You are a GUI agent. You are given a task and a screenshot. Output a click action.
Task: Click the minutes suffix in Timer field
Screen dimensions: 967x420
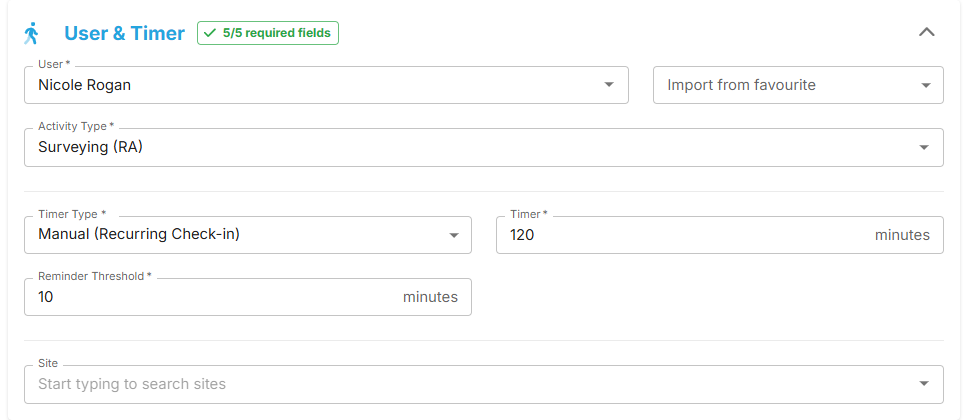tap(902, 235)
